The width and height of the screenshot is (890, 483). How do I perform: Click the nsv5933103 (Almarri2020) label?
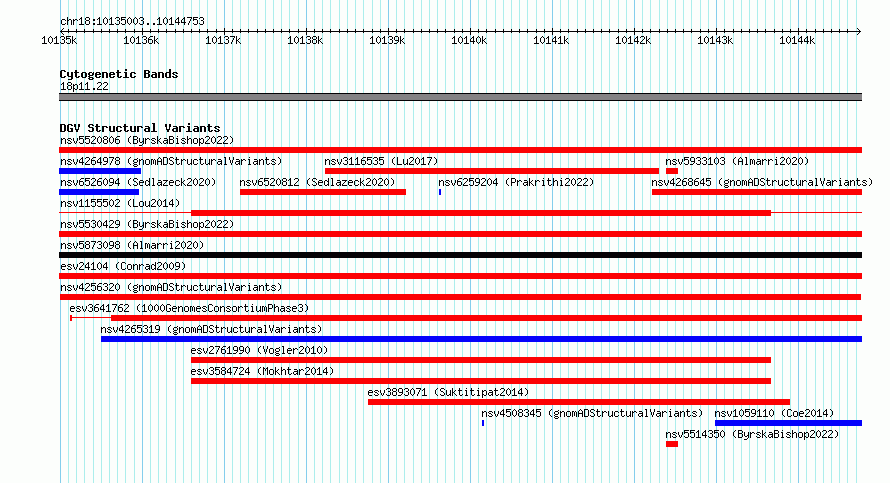(737, 161)
